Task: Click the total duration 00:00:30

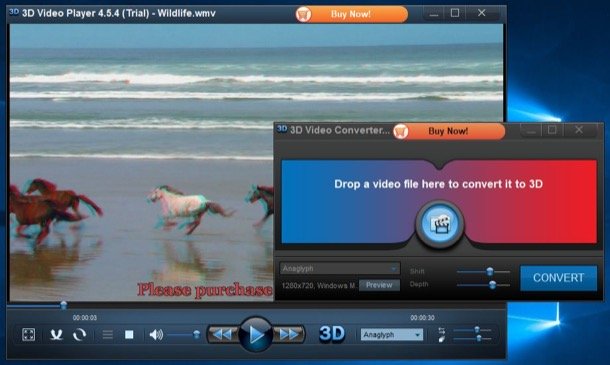Action: tap(422, 318)
